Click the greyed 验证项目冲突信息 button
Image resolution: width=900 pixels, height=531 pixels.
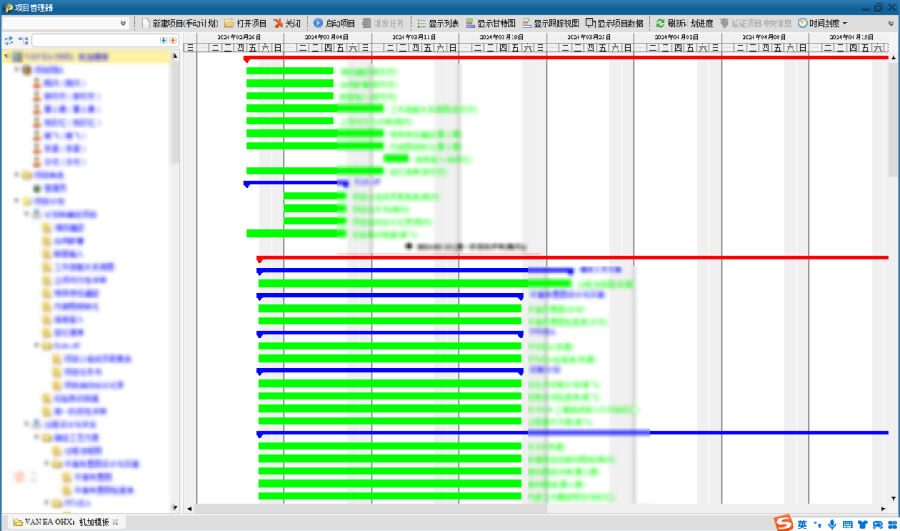(755, 23)
